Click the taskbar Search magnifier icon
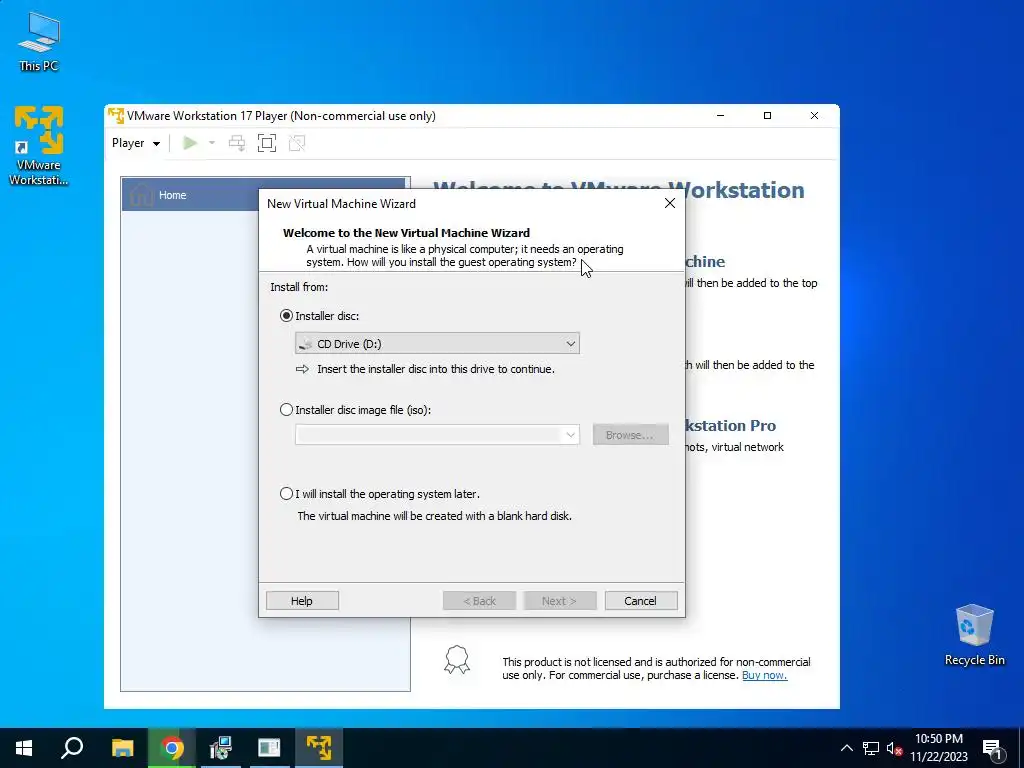 coord(72,748)
